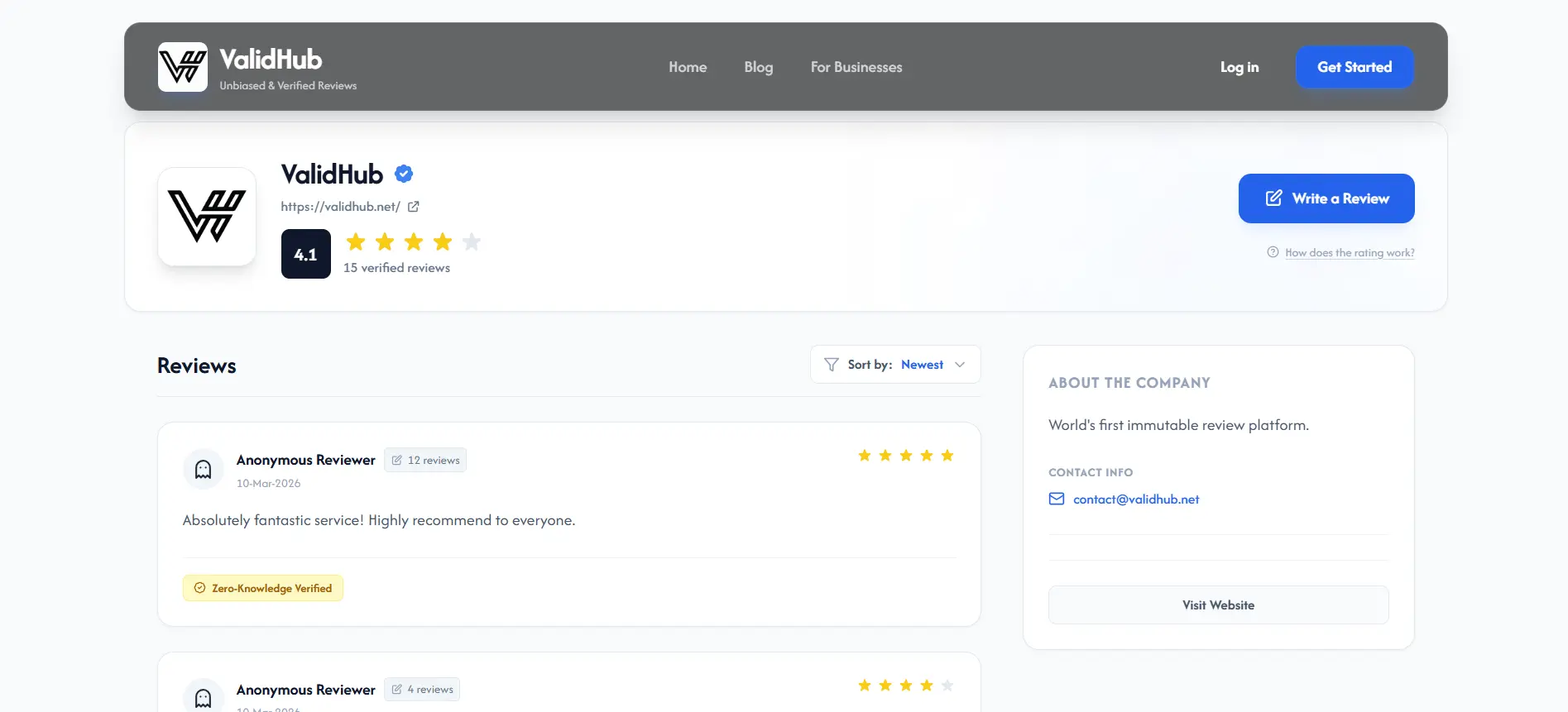The width and height of the screenshot is (1568, 712).
Task: Click the sort dropdown chevron arrow
Action: (x=960, y=365)
